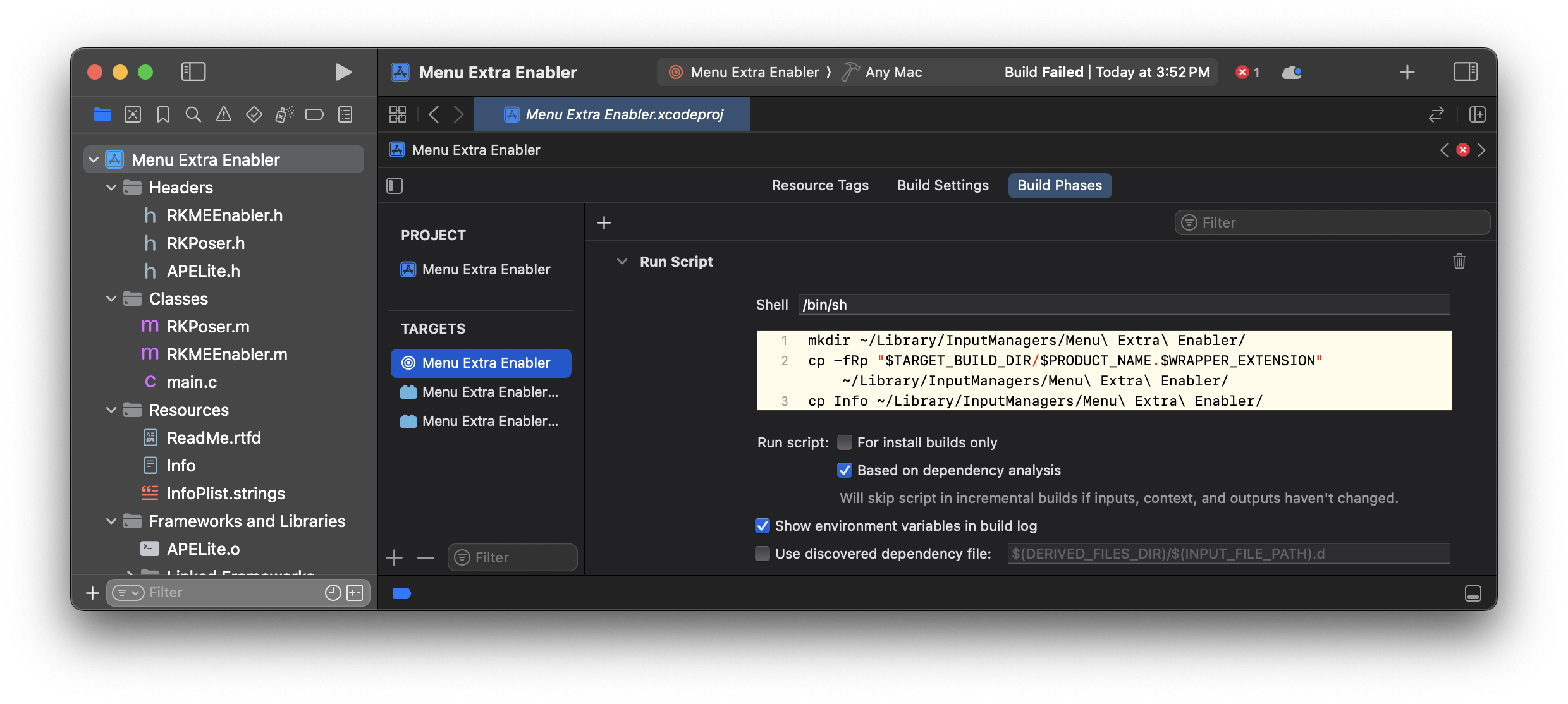Collapse the Run Script phase
Viewport: 1568px width, 704px height.
point(622,262)
